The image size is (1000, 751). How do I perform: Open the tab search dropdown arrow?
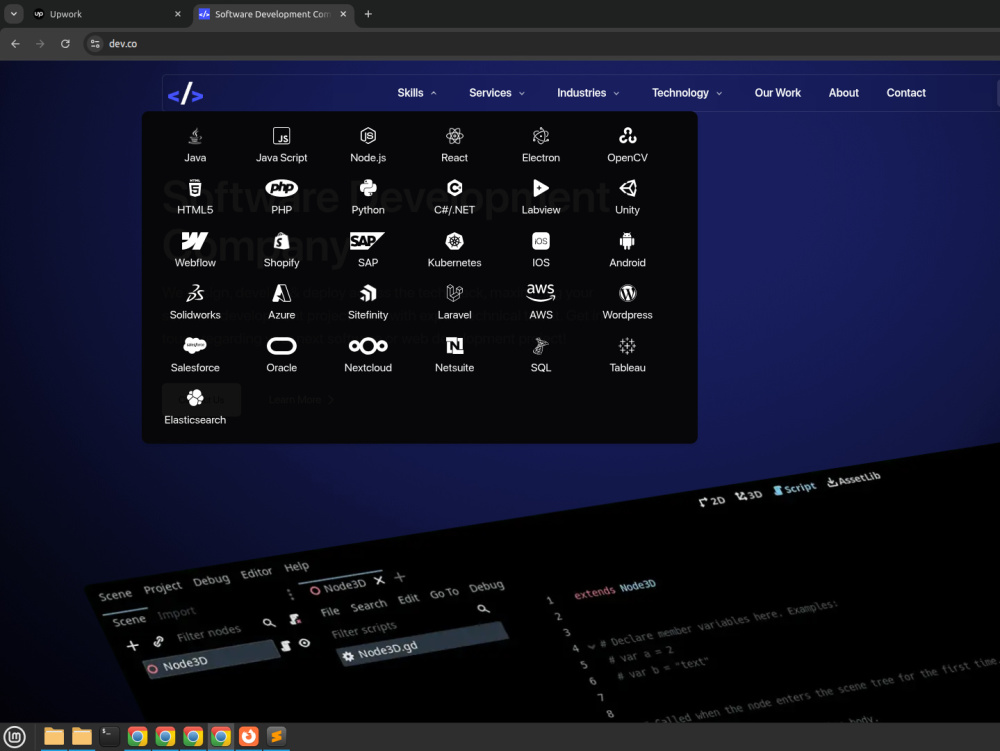point(13,13)
